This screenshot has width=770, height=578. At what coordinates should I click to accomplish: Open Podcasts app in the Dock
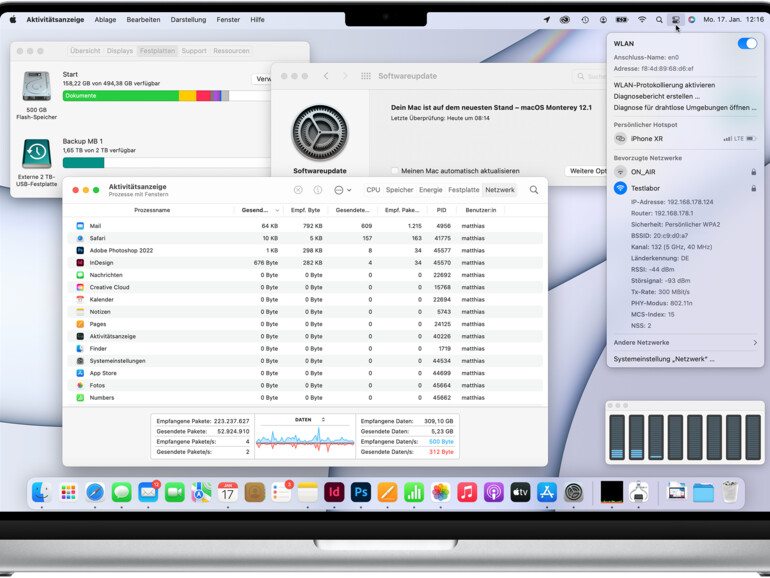click(x=494, y=492)
